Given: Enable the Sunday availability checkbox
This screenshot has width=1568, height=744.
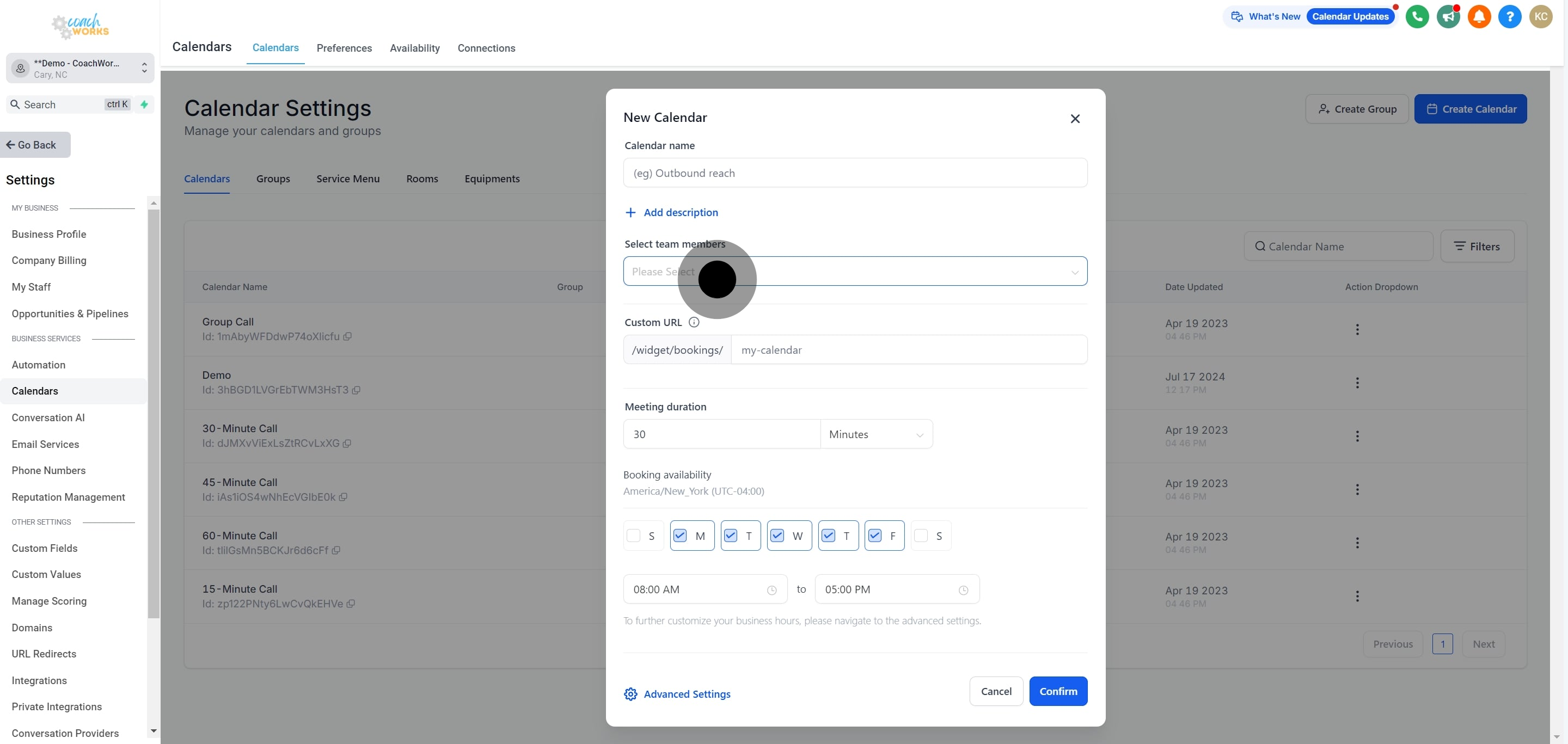Looking at the screenshot, I should [x=634, y=536].
